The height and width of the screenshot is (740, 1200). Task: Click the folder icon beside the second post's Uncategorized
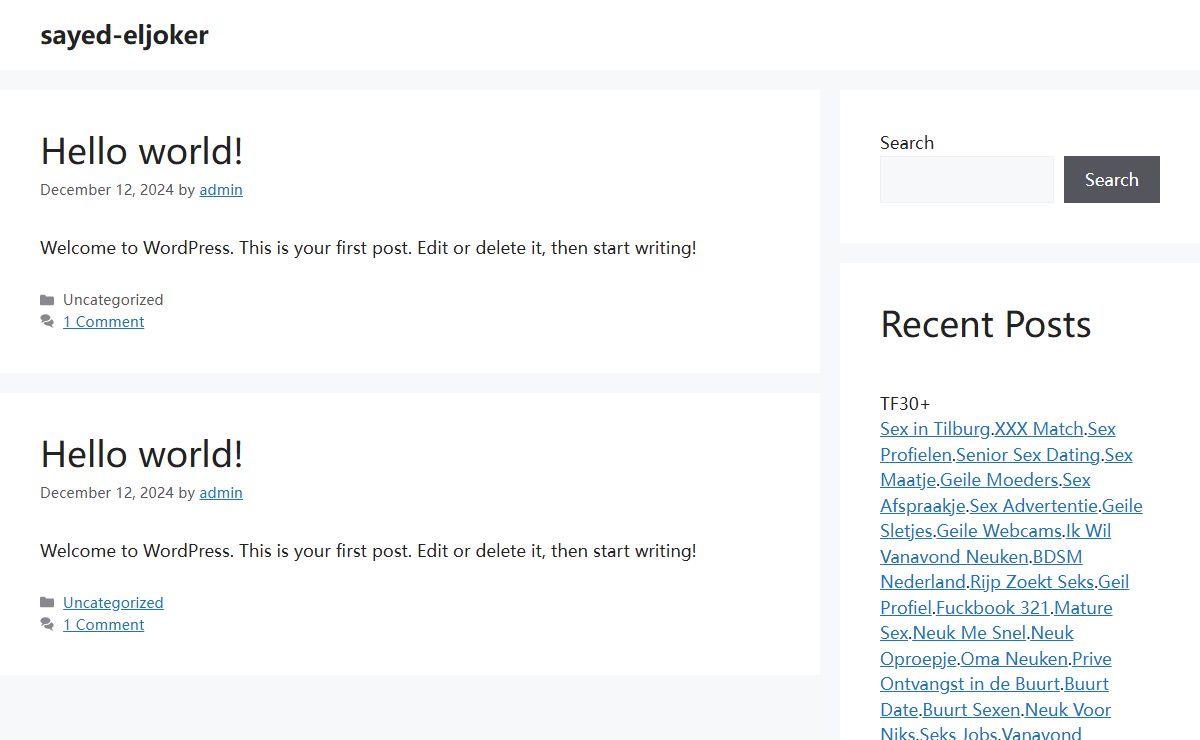(x=47, y=603)
